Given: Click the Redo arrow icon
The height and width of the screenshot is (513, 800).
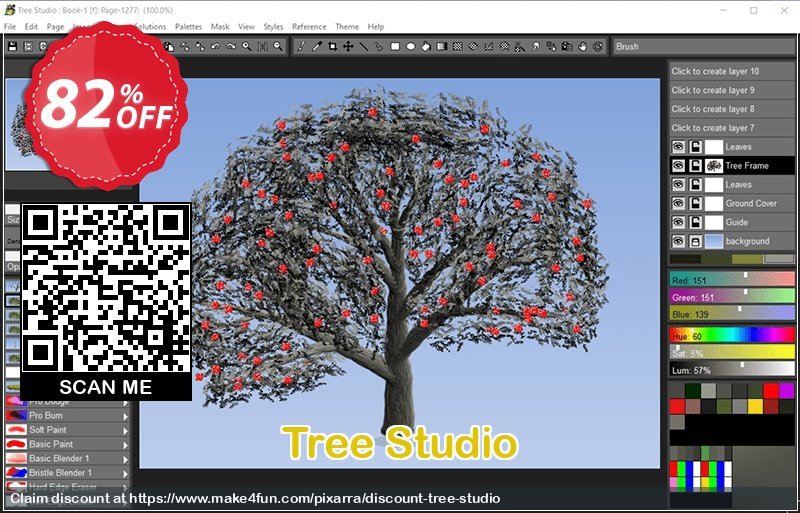Looking at the screenshot, I should coord(231,46).
